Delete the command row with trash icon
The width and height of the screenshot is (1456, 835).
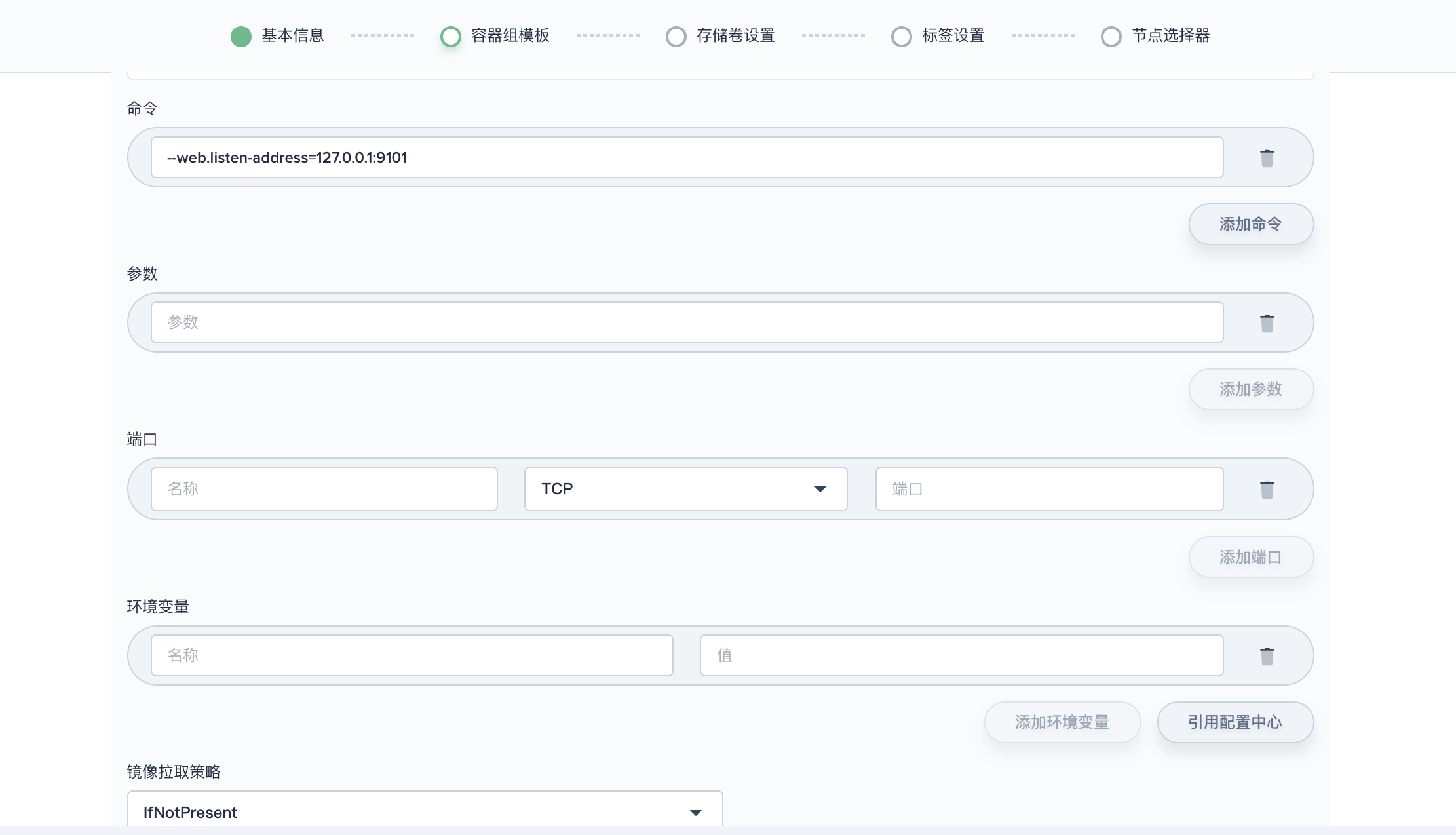(1267, 158)
